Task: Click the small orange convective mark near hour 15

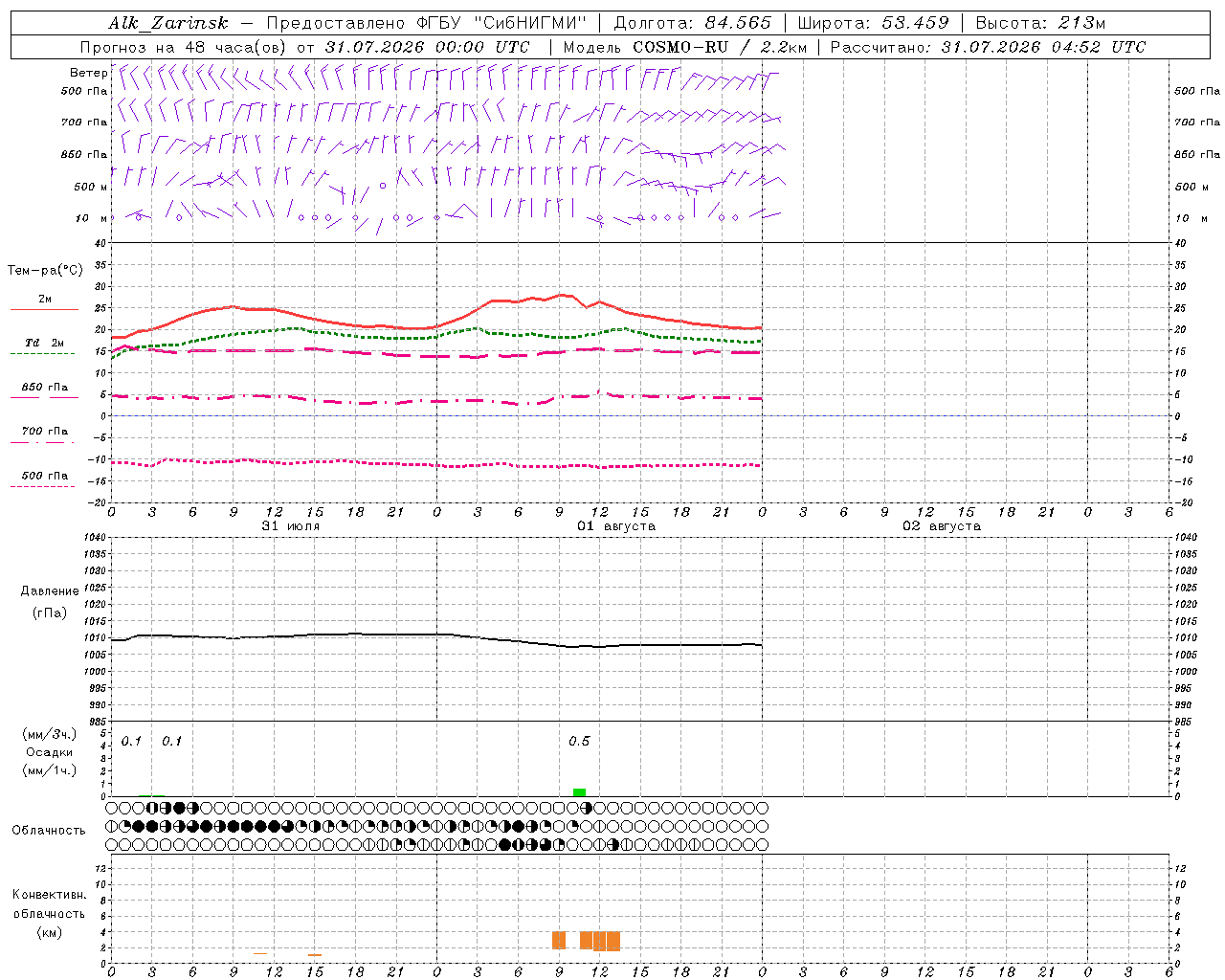Action: point(315,955)
